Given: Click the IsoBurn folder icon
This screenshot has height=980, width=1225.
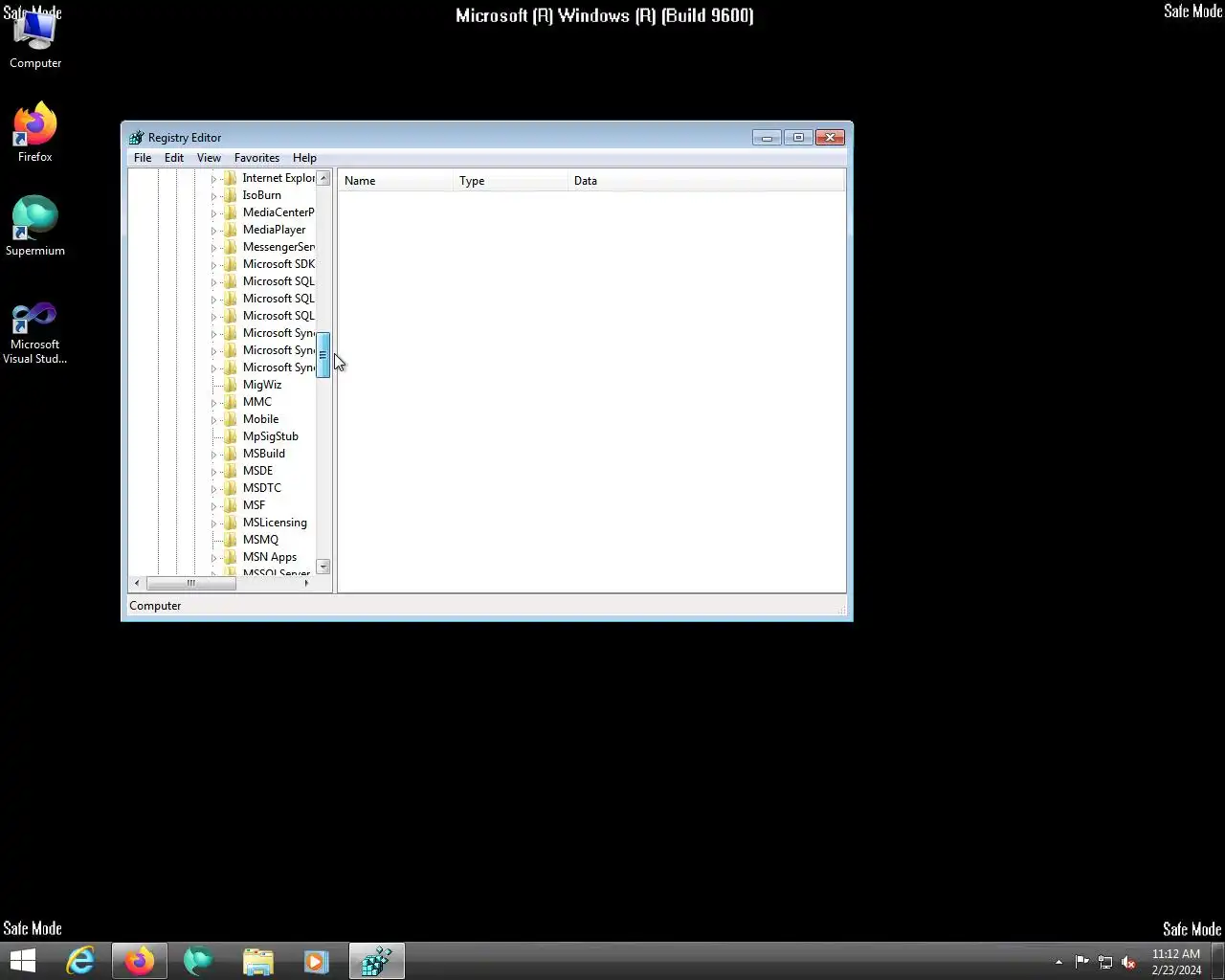Looking at the screenshot, I should click(230, 195).
